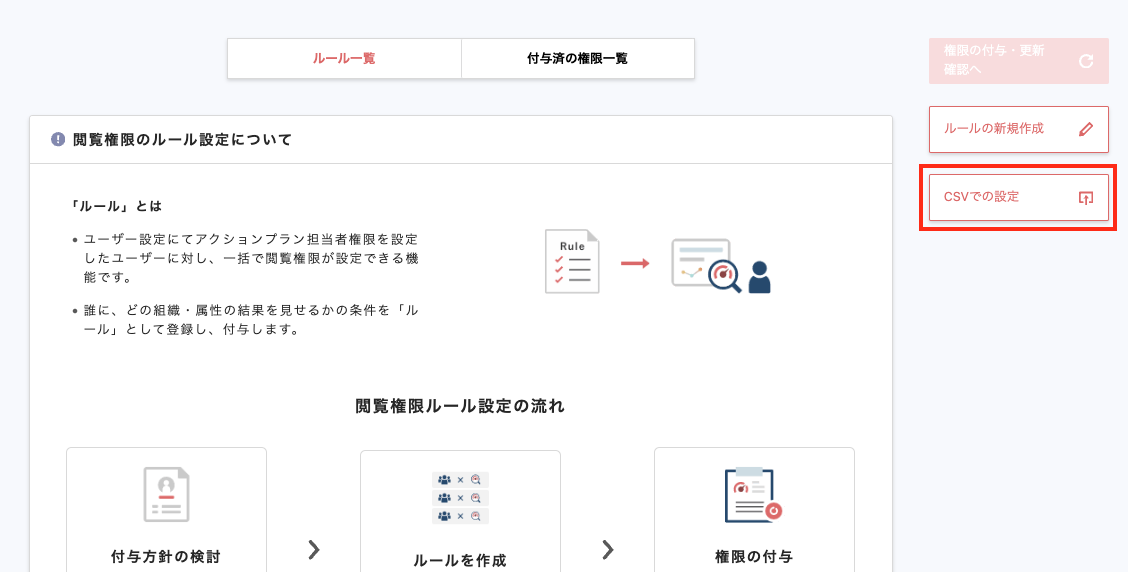Switch to the ルール一覧 tab
The image size is (1128, 572).
click(x=344, y=59)
